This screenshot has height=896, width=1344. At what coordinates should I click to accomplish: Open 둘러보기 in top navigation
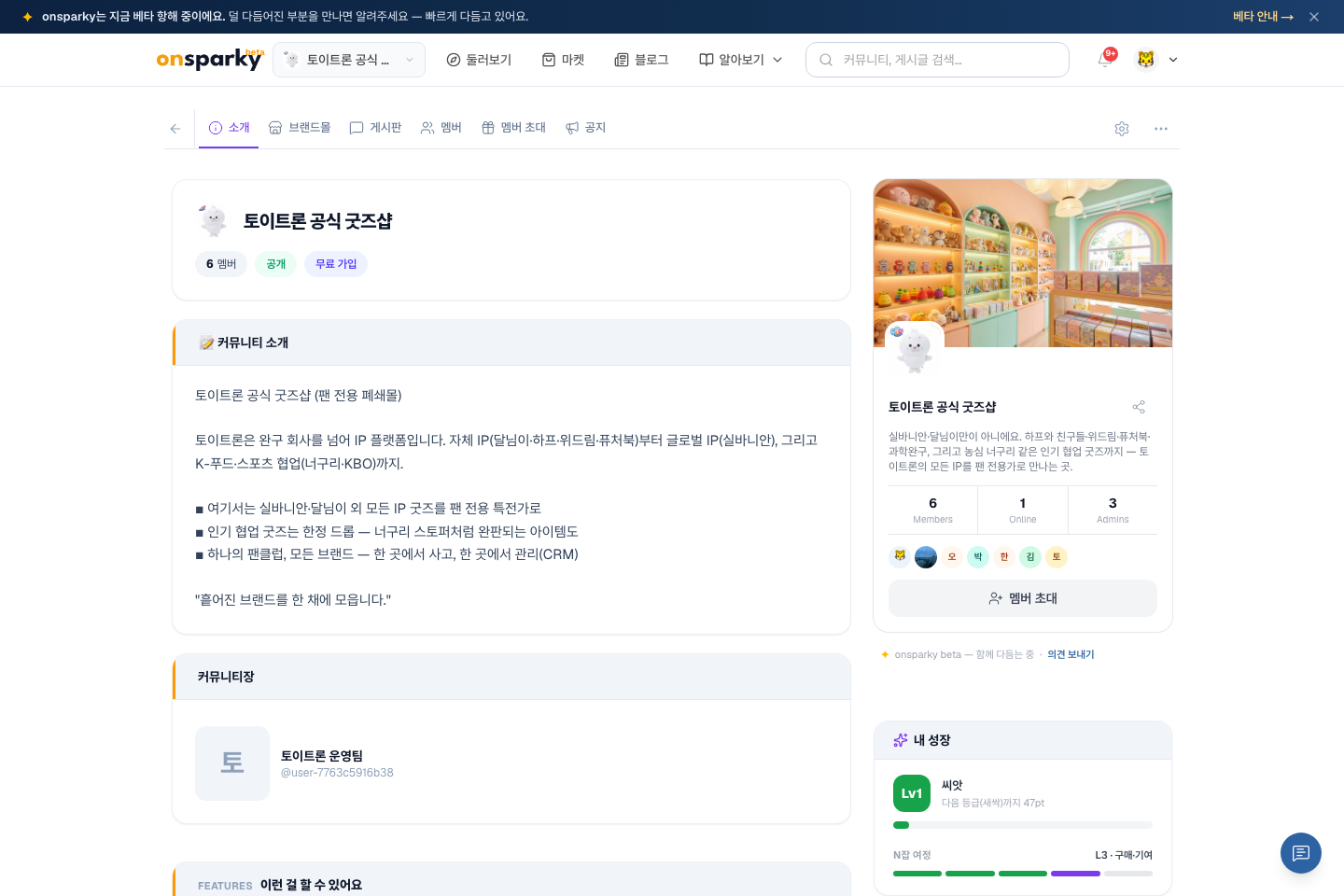479,60
